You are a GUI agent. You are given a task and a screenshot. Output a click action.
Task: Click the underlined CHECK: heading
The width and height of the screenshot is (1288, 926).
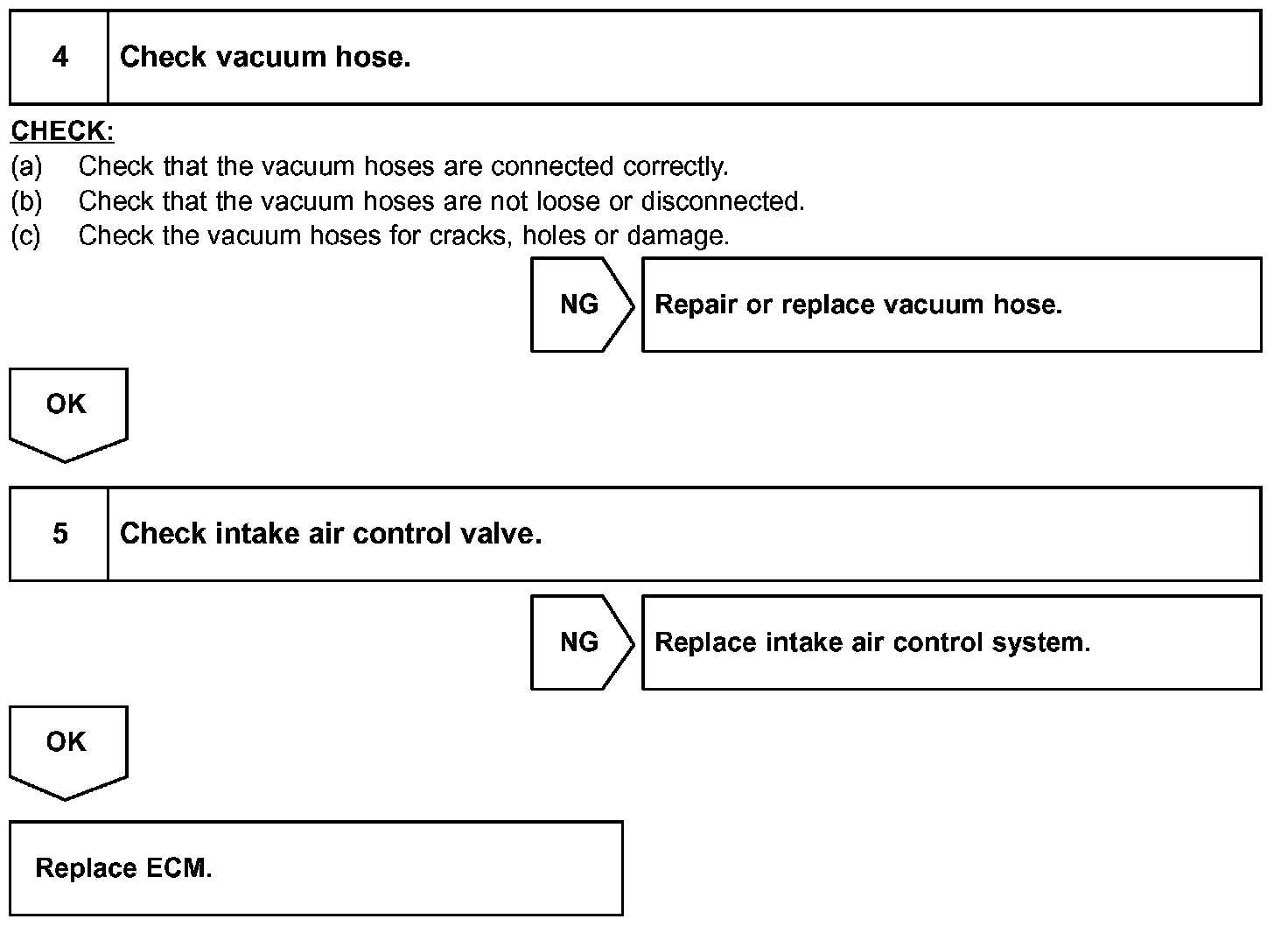pyautogui.click(x=62, y=131)
